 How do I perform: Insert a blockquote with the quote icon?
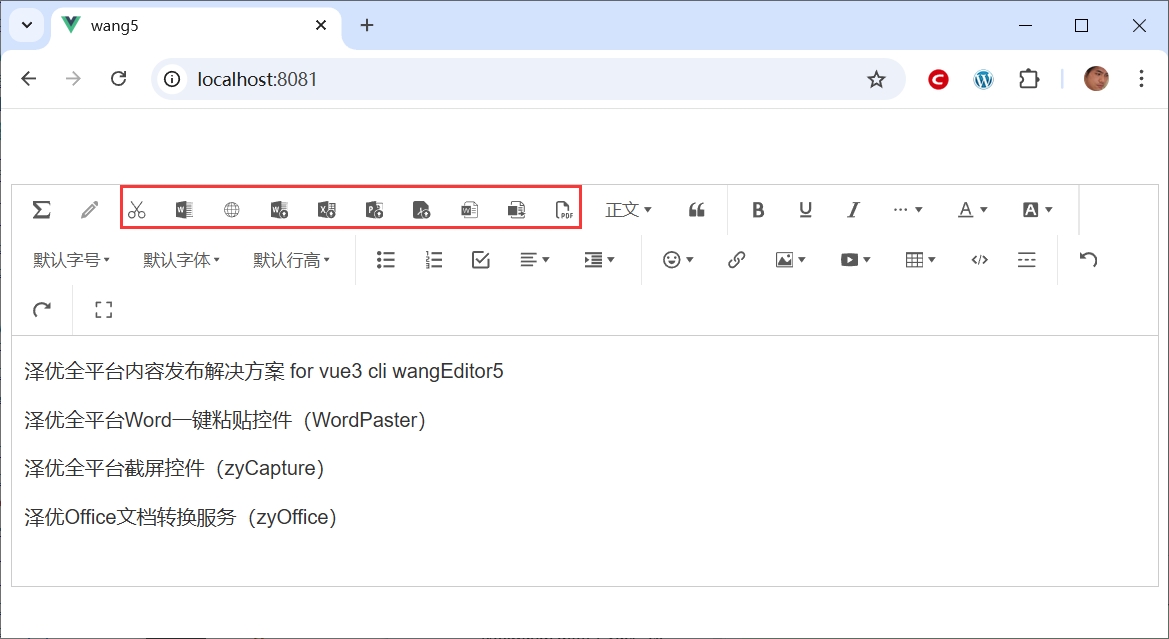pos(697,210)
